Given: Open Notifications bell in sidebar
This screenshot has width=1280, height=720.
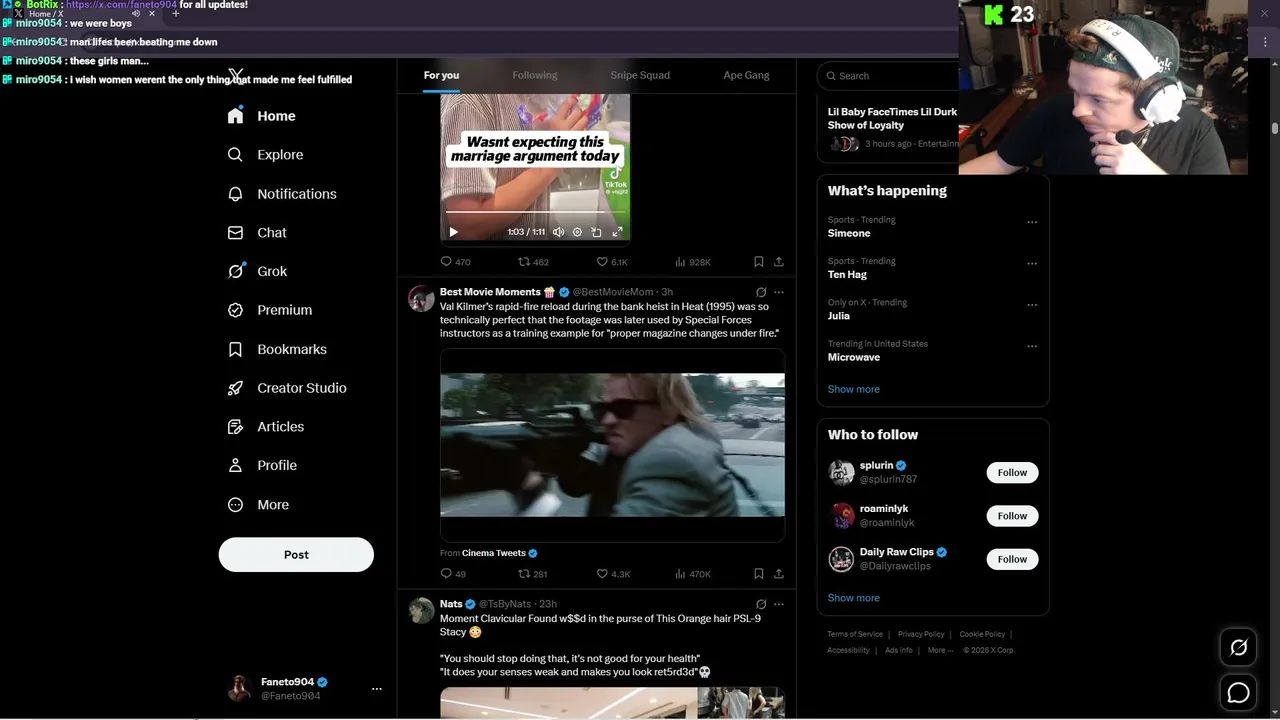Looking at the screenshot, I should coord(235,194).
